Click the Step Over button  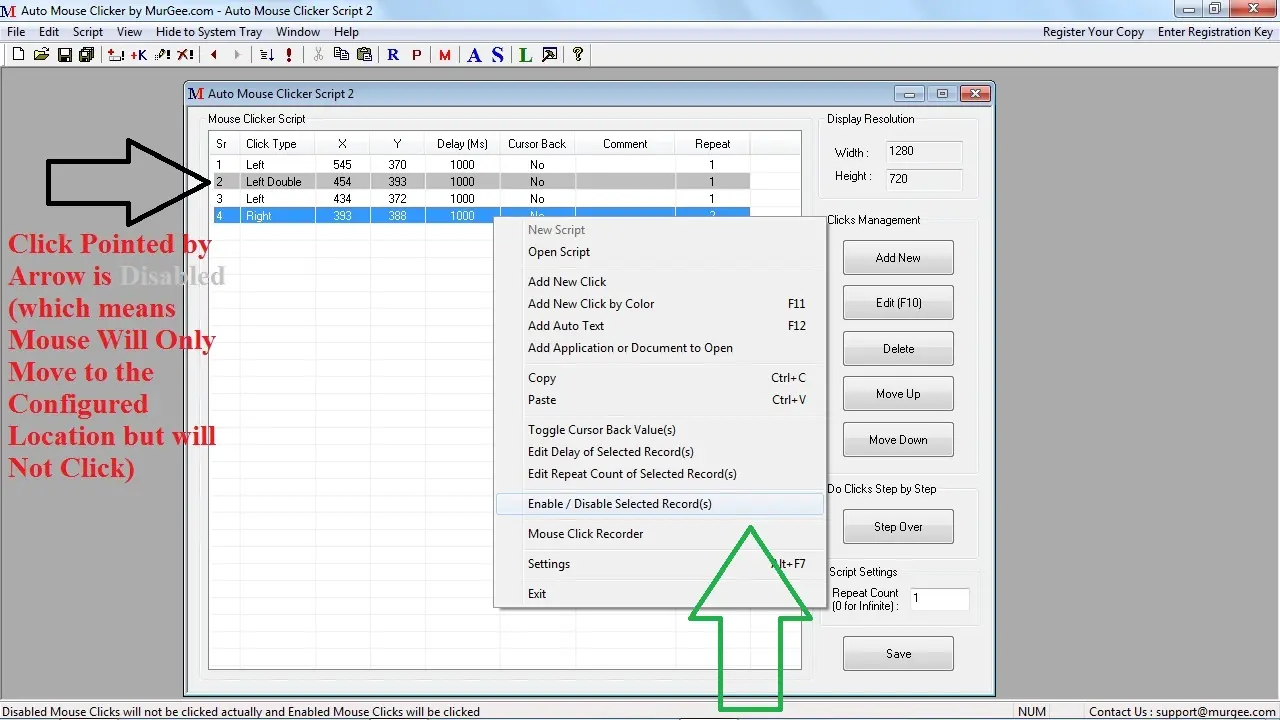(898, 527)
